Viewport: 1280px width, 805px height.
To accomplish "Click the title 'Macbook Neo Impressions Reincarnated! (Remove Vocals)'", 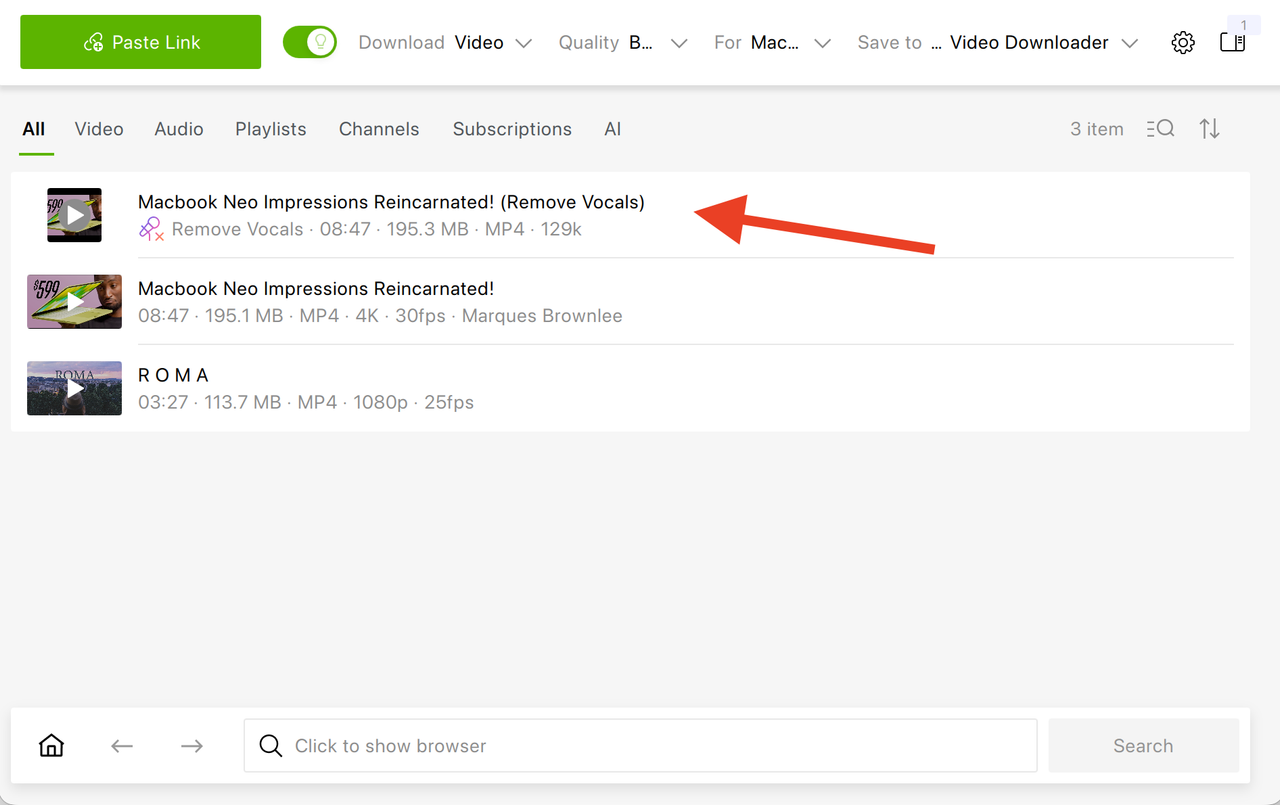I will coord(391,202).
